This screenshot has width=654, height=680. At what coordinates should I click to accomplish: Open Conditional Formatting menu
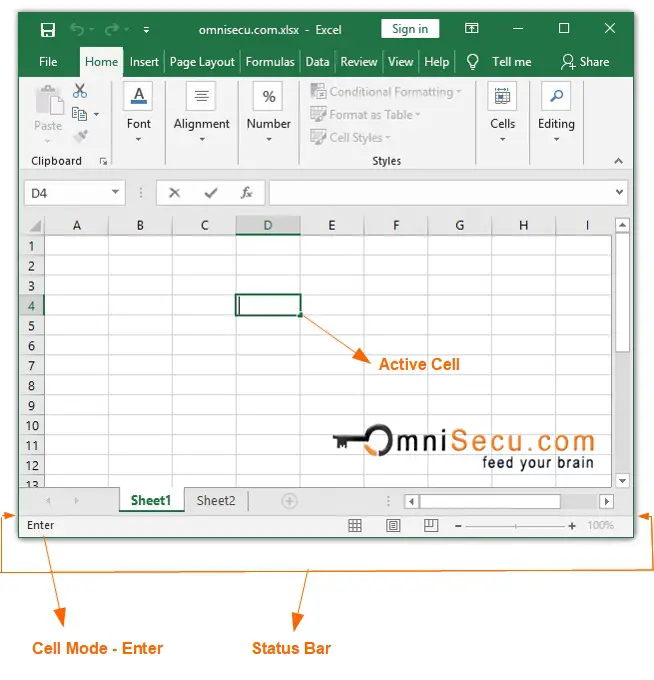click(x=386, y=92)
